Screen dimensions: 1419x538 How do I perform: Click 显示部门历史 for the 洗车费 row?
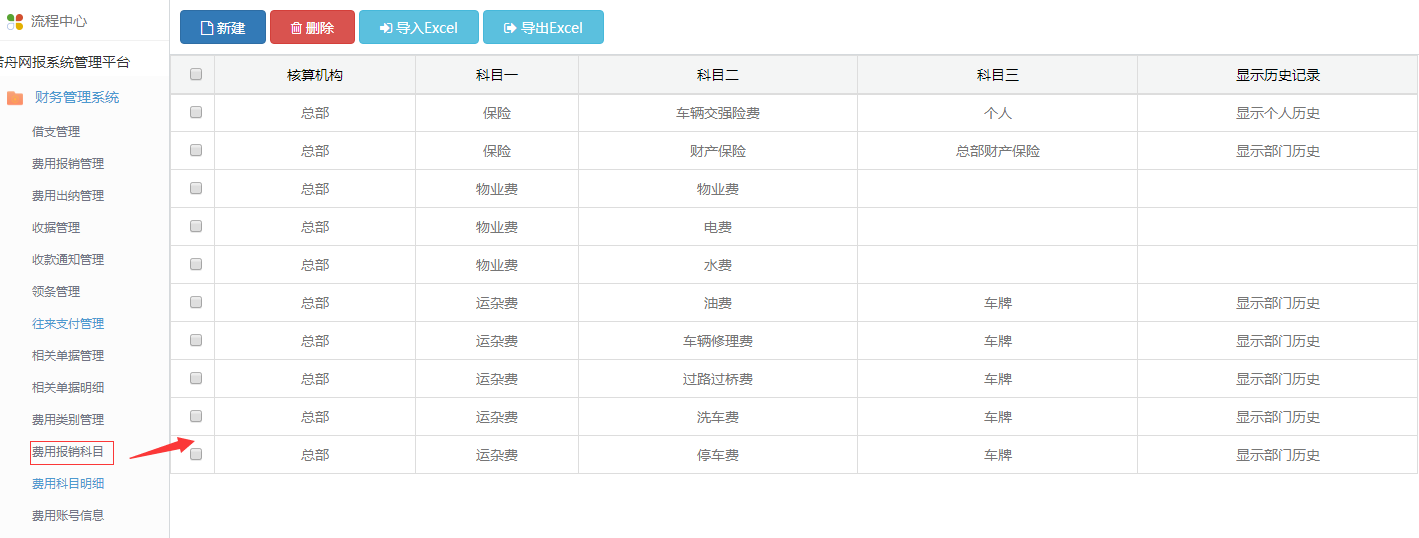tap(1277, 418)
